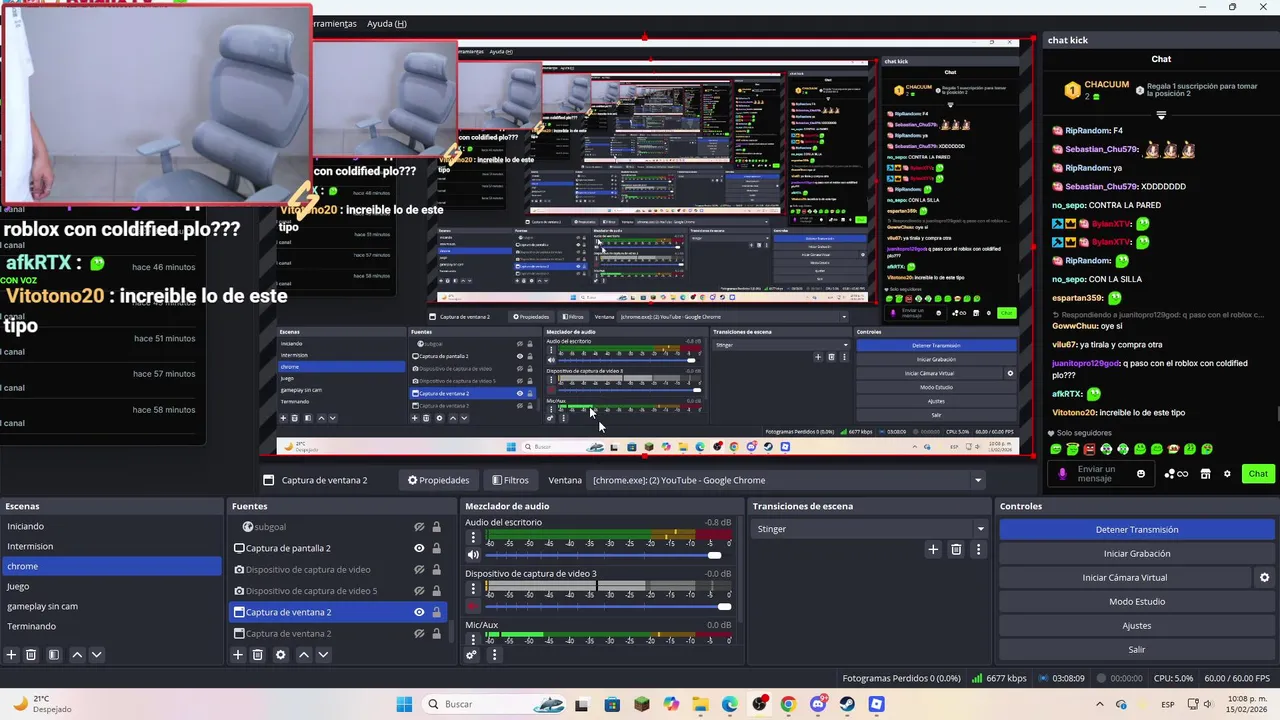Screen dimensions: 1280x720
Task: Switch to the gameplay sin cam scene
Action: click(111, 606)
